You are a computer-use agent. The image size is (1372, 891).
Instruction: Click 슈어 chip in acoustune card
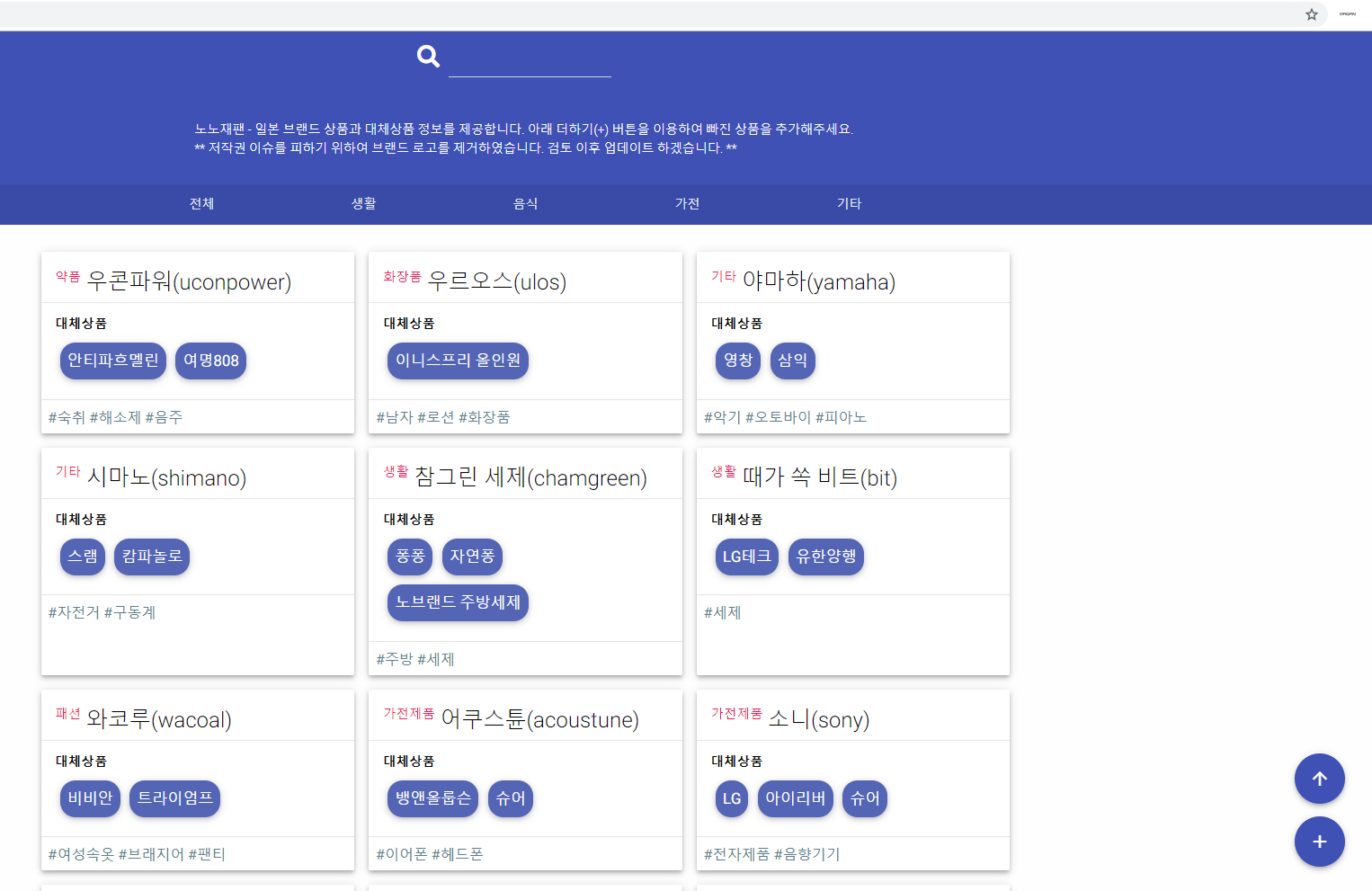coord(511,798)
